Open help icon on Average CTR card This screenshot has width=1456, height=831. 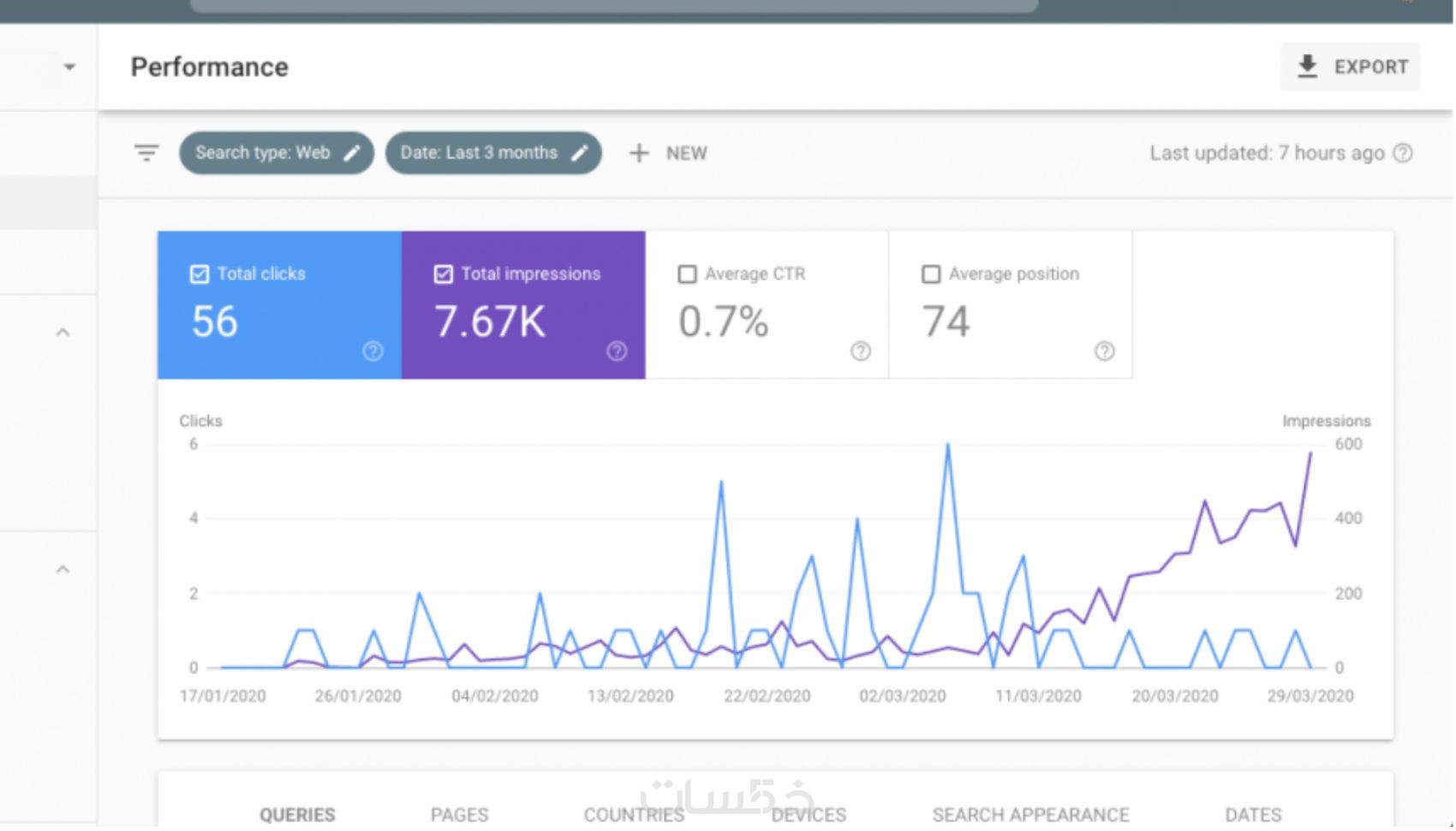(861, 351)
